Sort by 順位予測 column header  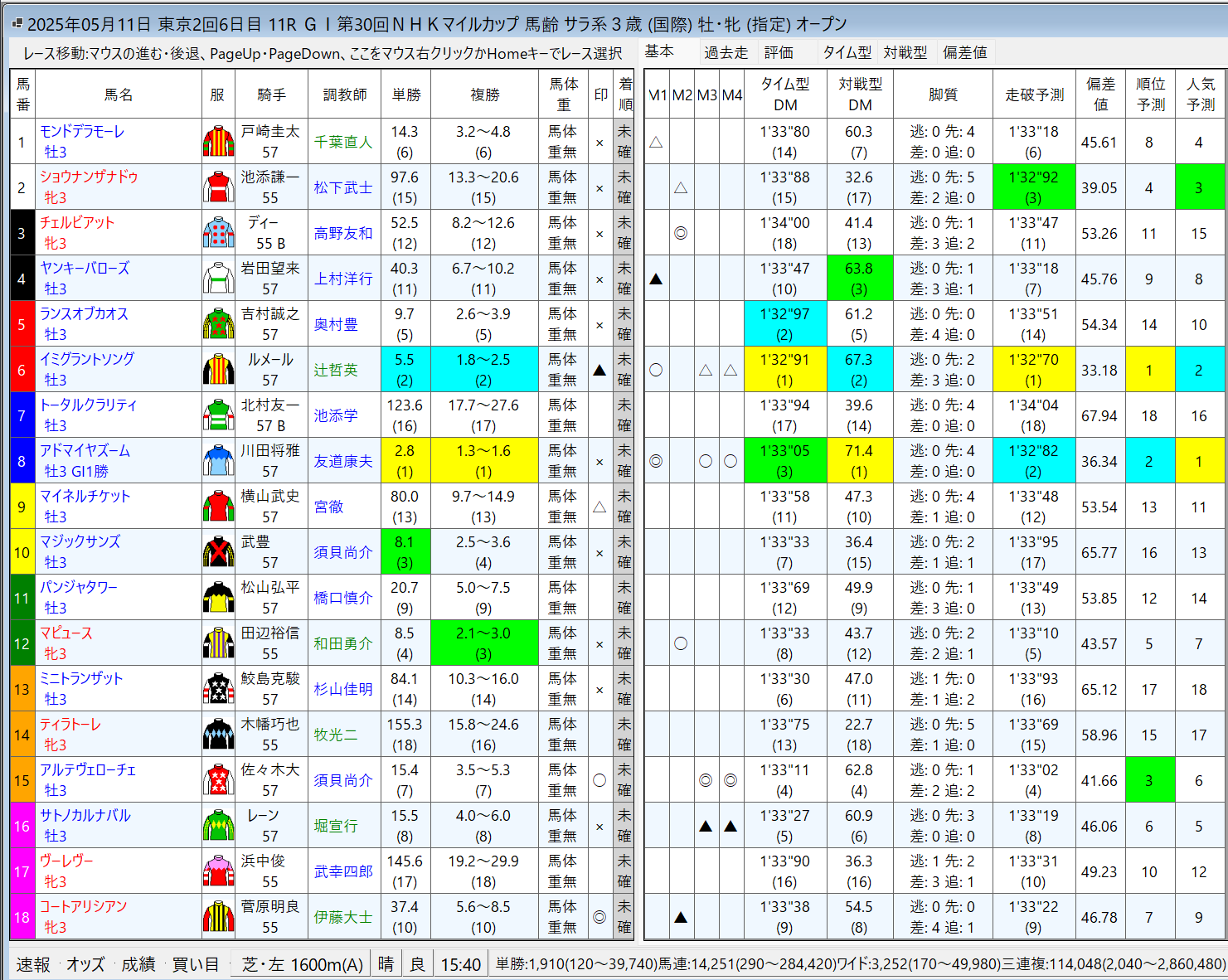pos(1150,95)
